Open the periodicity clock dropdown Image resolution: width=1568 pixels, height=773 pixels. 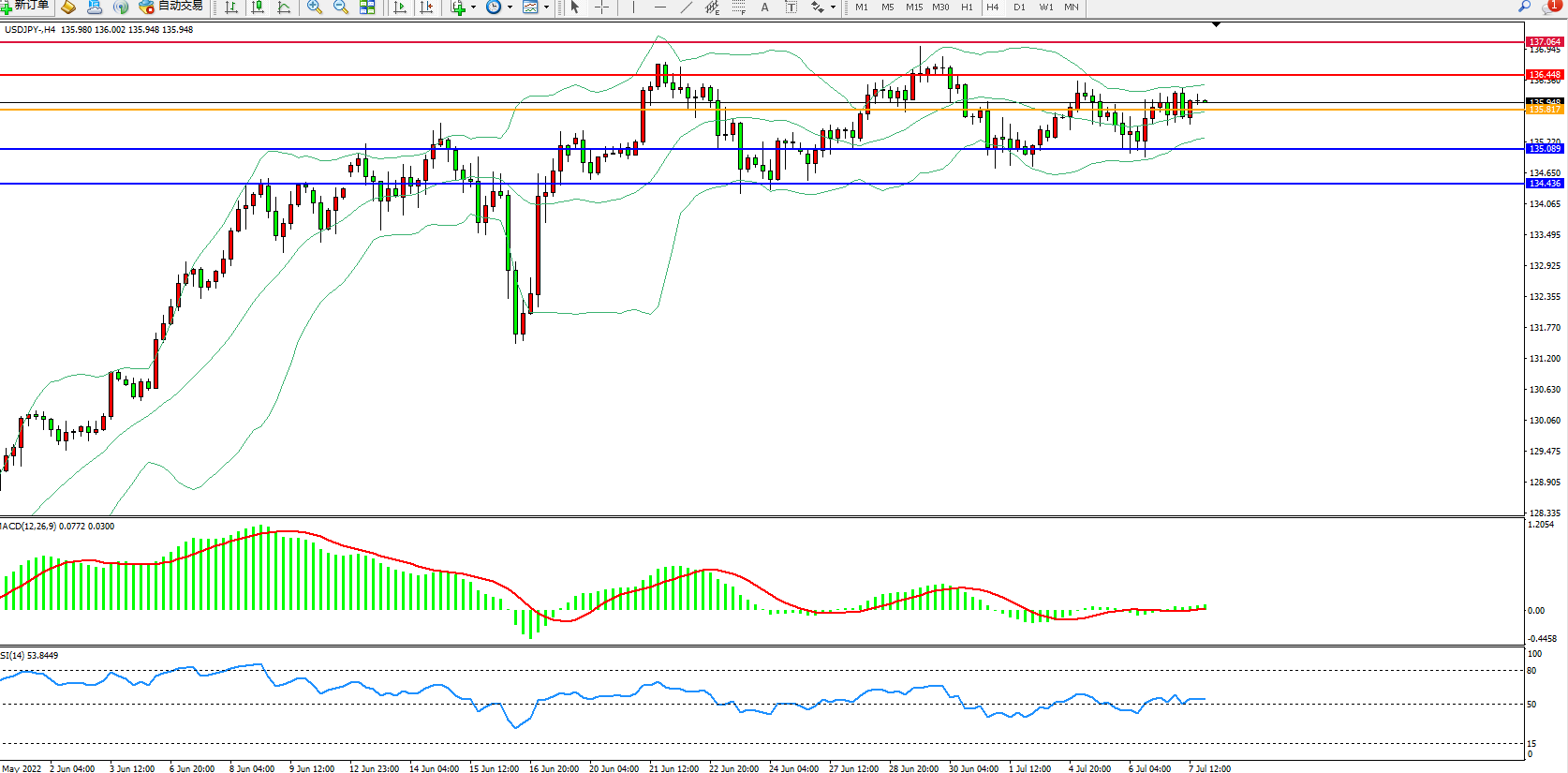498,7
